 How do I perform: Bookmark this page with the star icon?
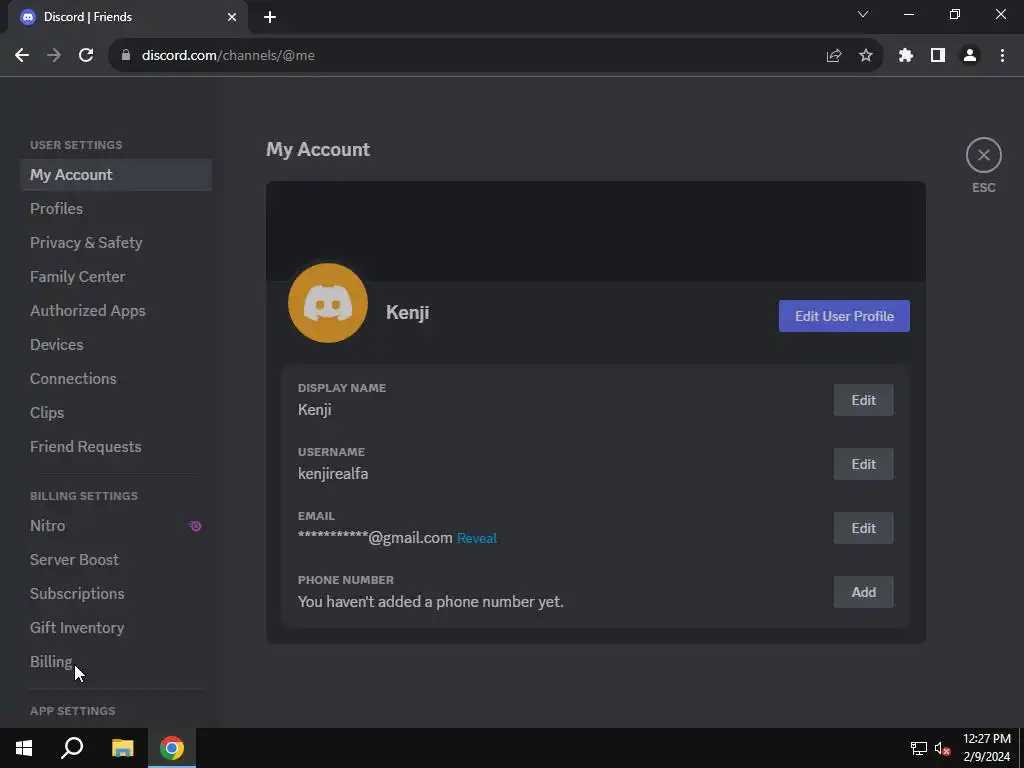click(866, 56)
